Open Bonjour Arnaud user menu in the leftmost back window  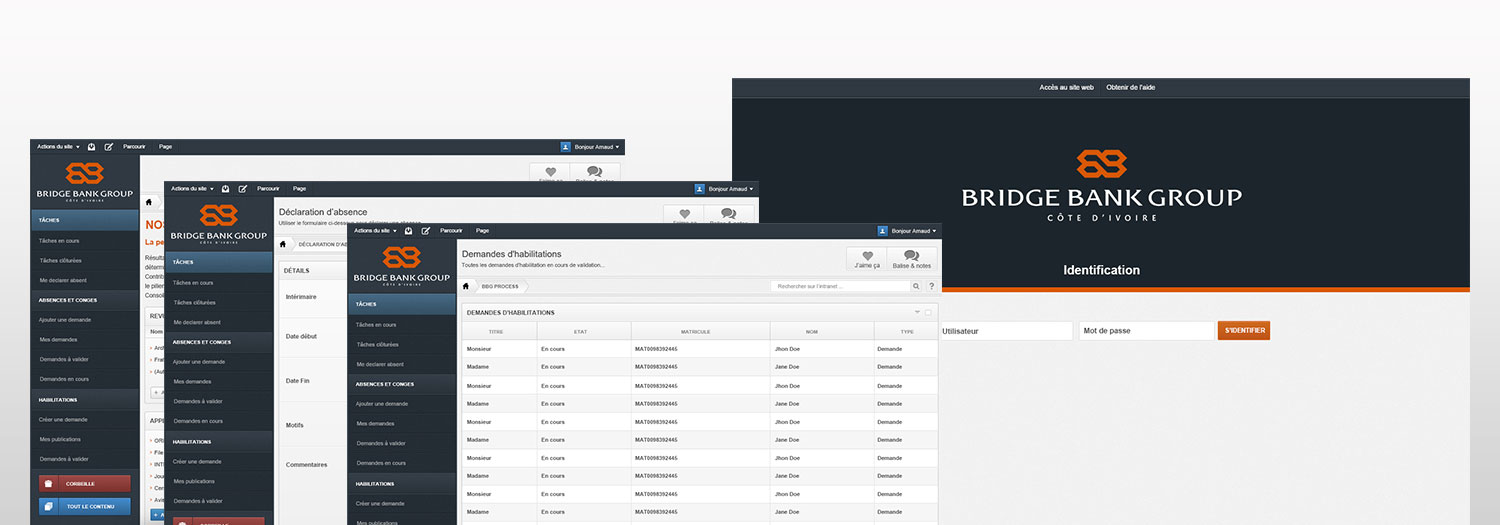pyautogui.click(x=597, y=146)
